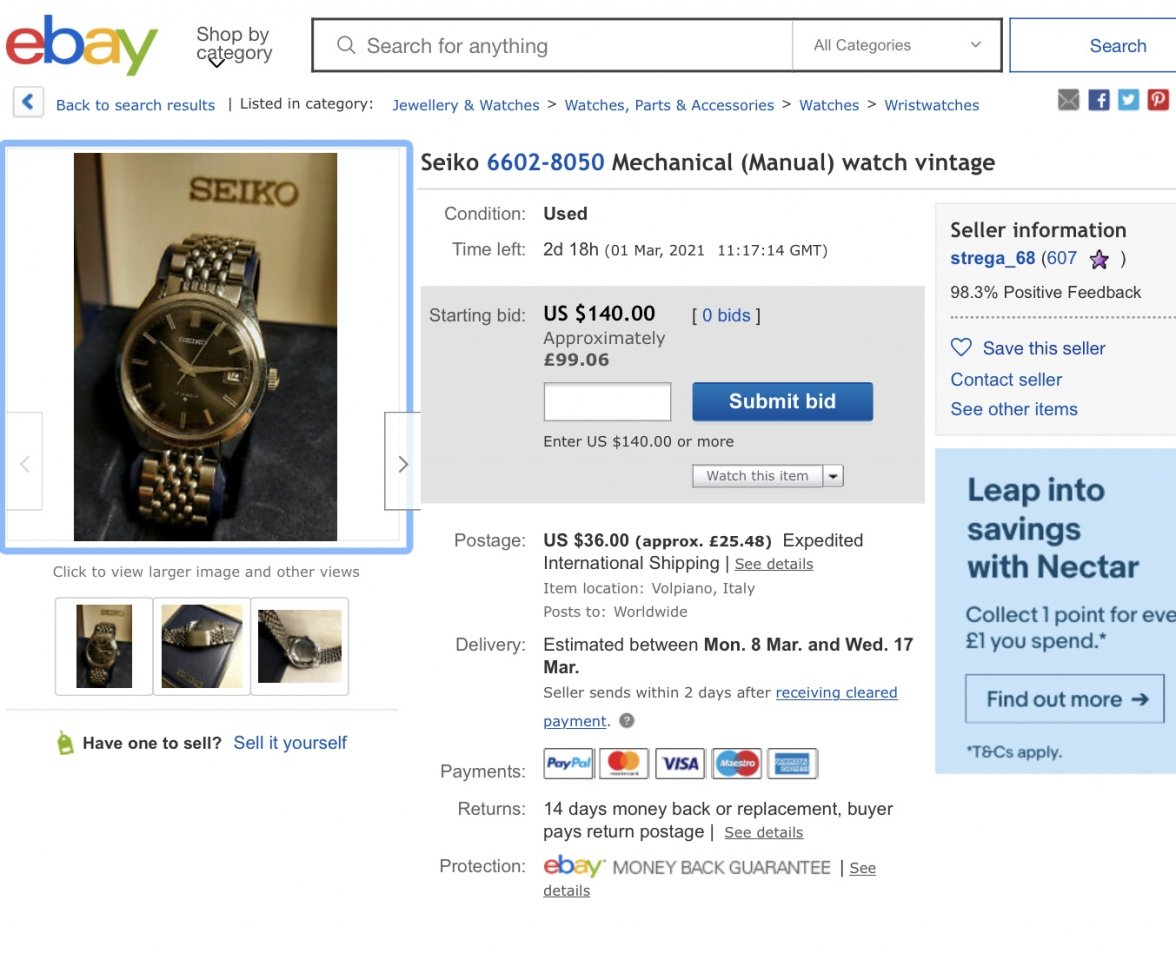Viewport: 1176px width, 953px height.
Task: Open the Contact seller link
Action: click(x=1006, y=379)
